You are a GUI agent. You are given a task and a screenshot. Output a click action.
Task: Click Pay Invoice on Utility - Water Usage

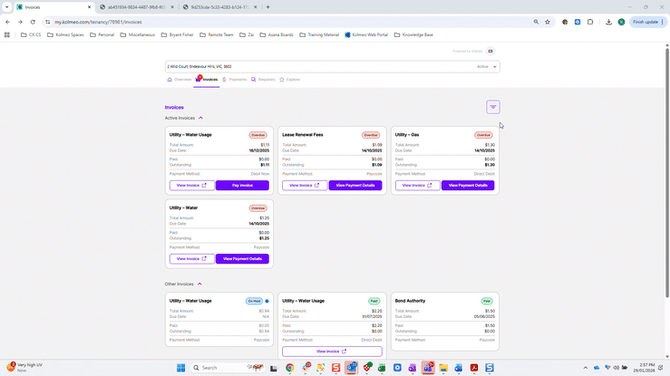point(242,185)
